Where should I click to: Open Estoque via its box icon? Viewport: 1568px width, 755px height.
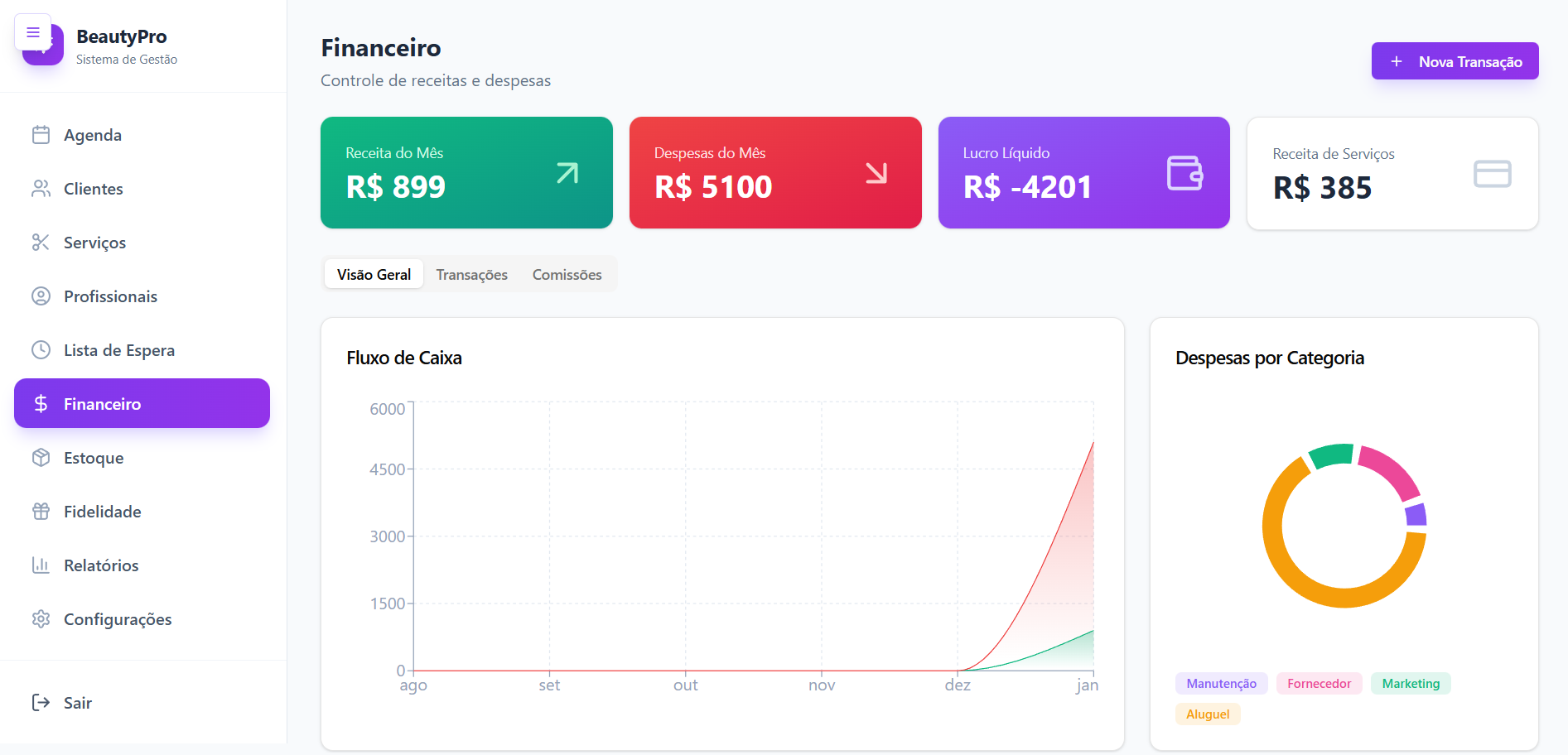(41, 458)
